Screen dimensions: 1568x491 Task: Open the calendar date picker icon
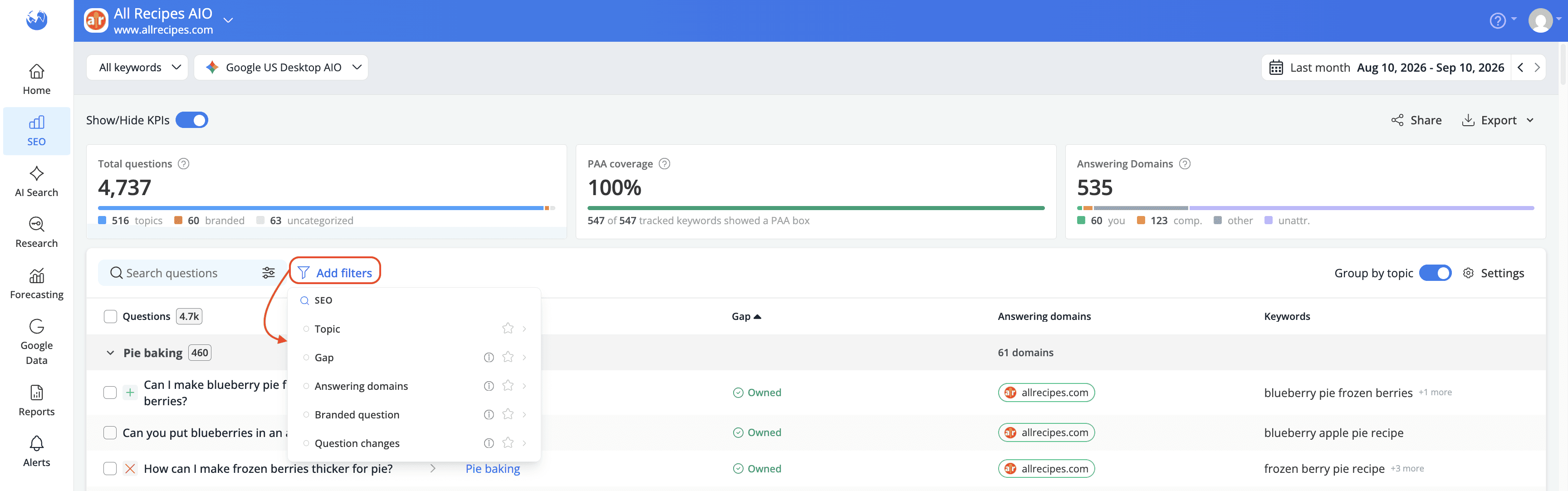[x=1276, y=68]
